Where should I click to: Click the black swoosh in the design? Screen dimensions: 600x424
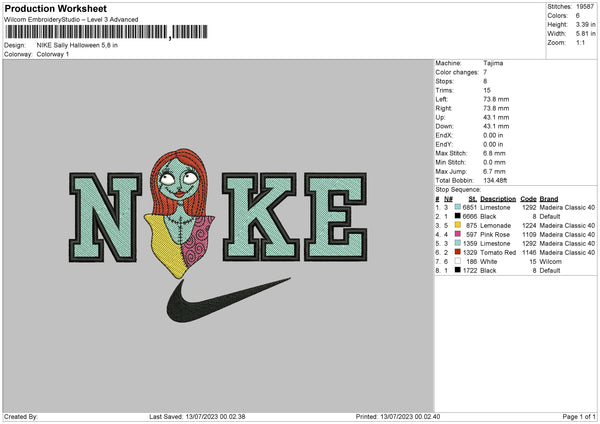228,300
